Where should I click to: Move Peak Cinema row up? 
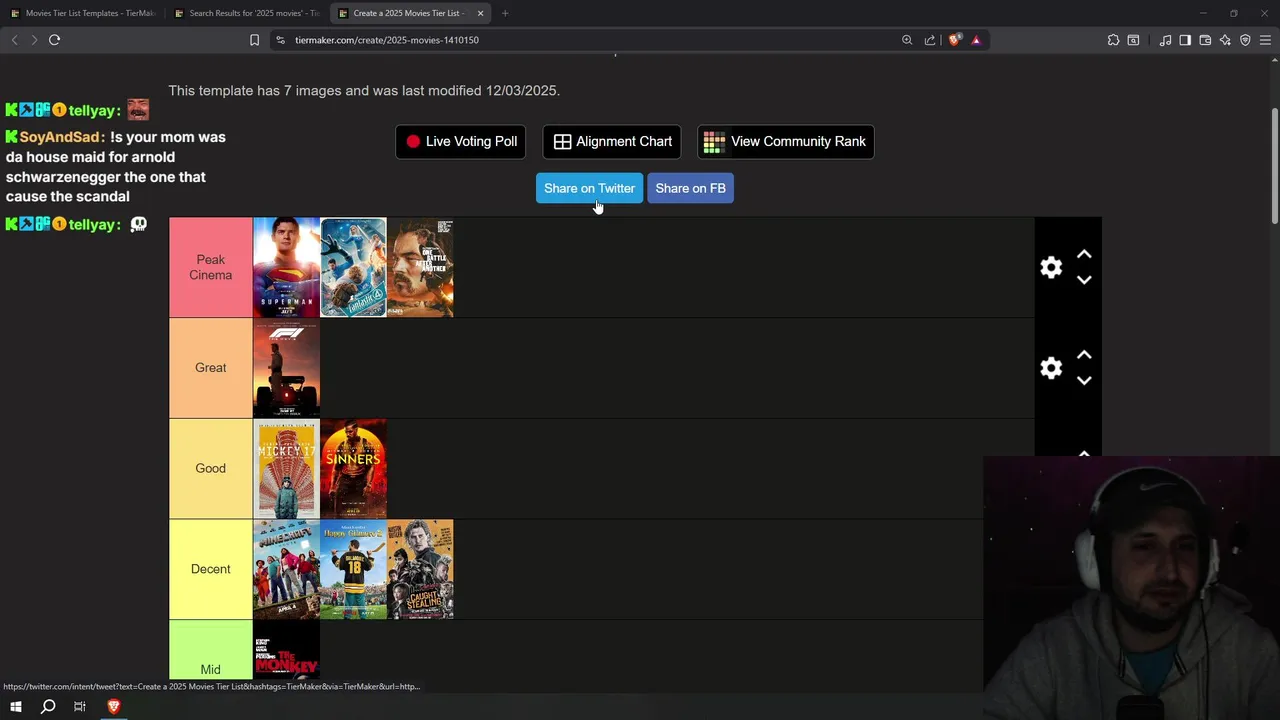click(1084, 255)
